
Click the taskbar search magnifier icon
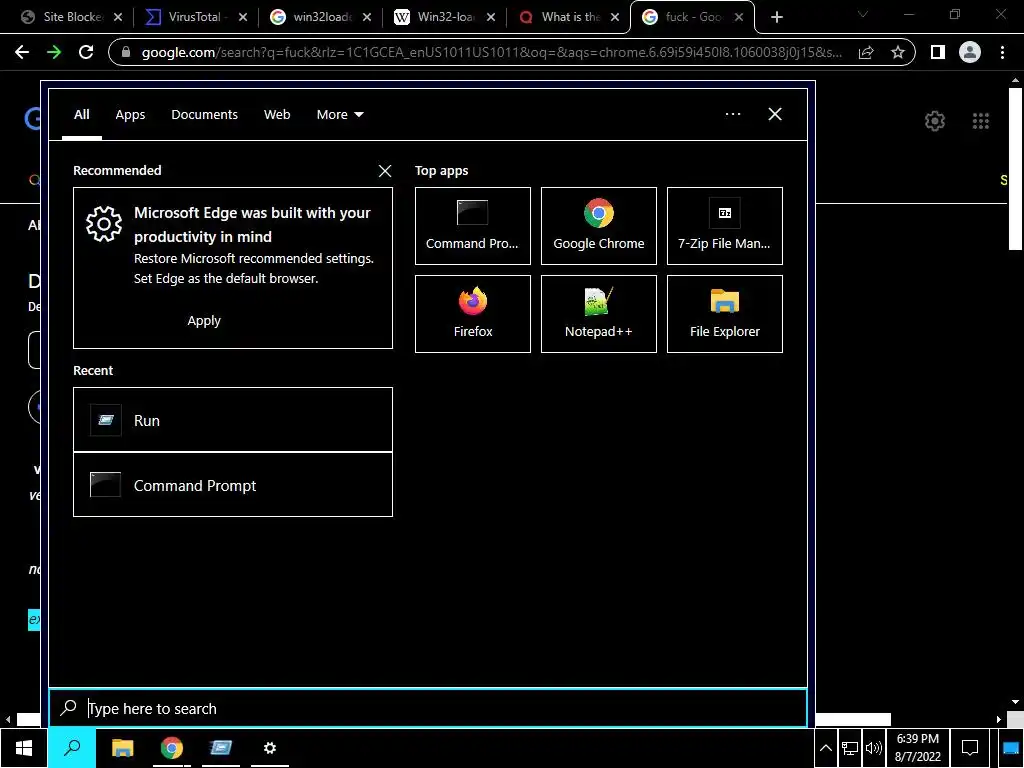coord(72,748)
